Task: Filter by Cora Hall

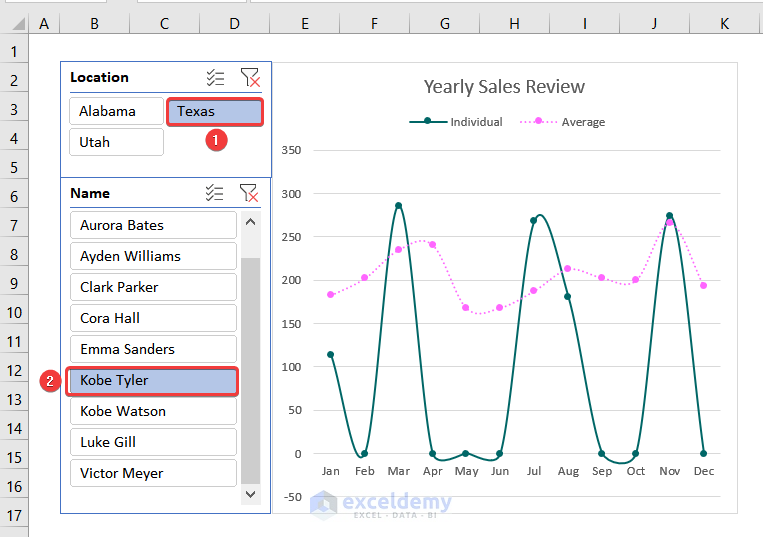Action: pos(153,318)
